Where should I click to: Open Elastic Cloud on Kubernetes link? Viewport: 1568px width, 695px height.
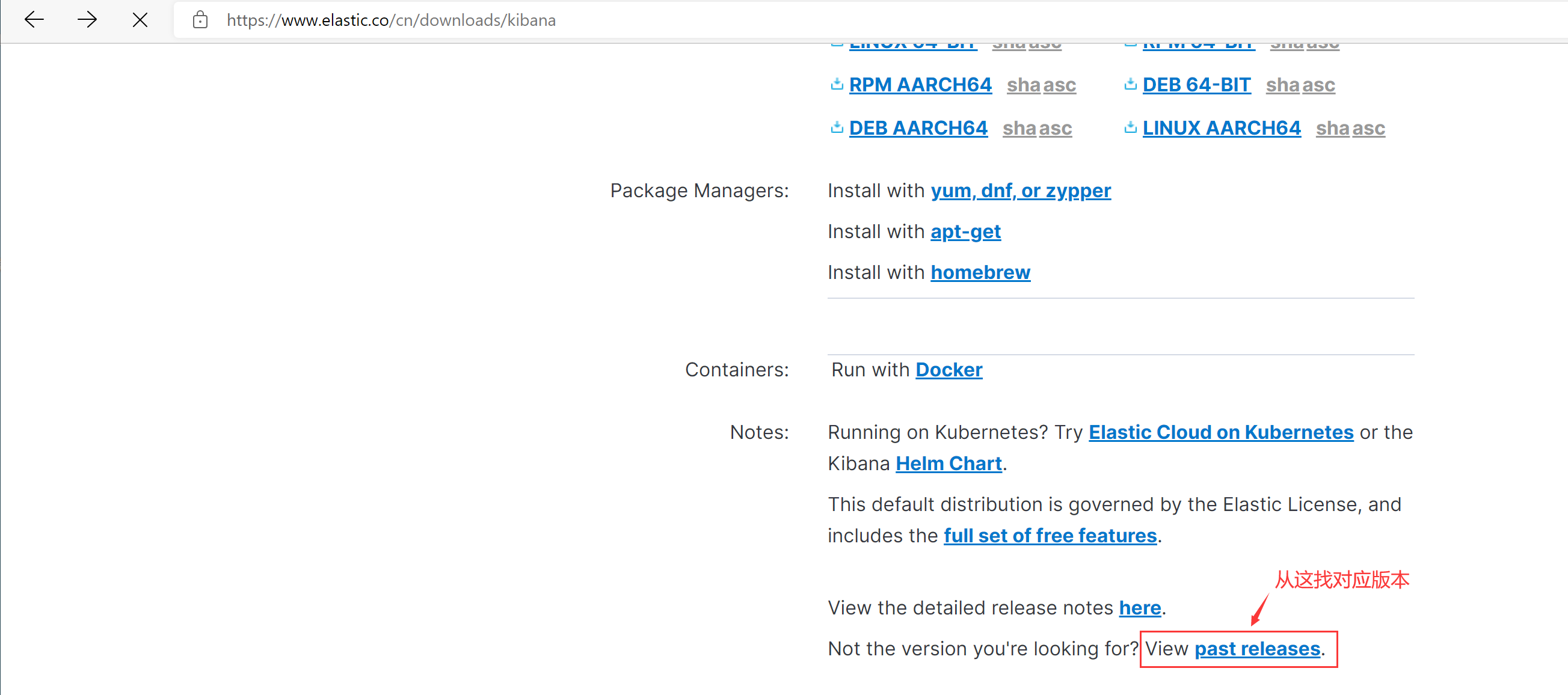pyautogui.click(x=1221, y=433)
